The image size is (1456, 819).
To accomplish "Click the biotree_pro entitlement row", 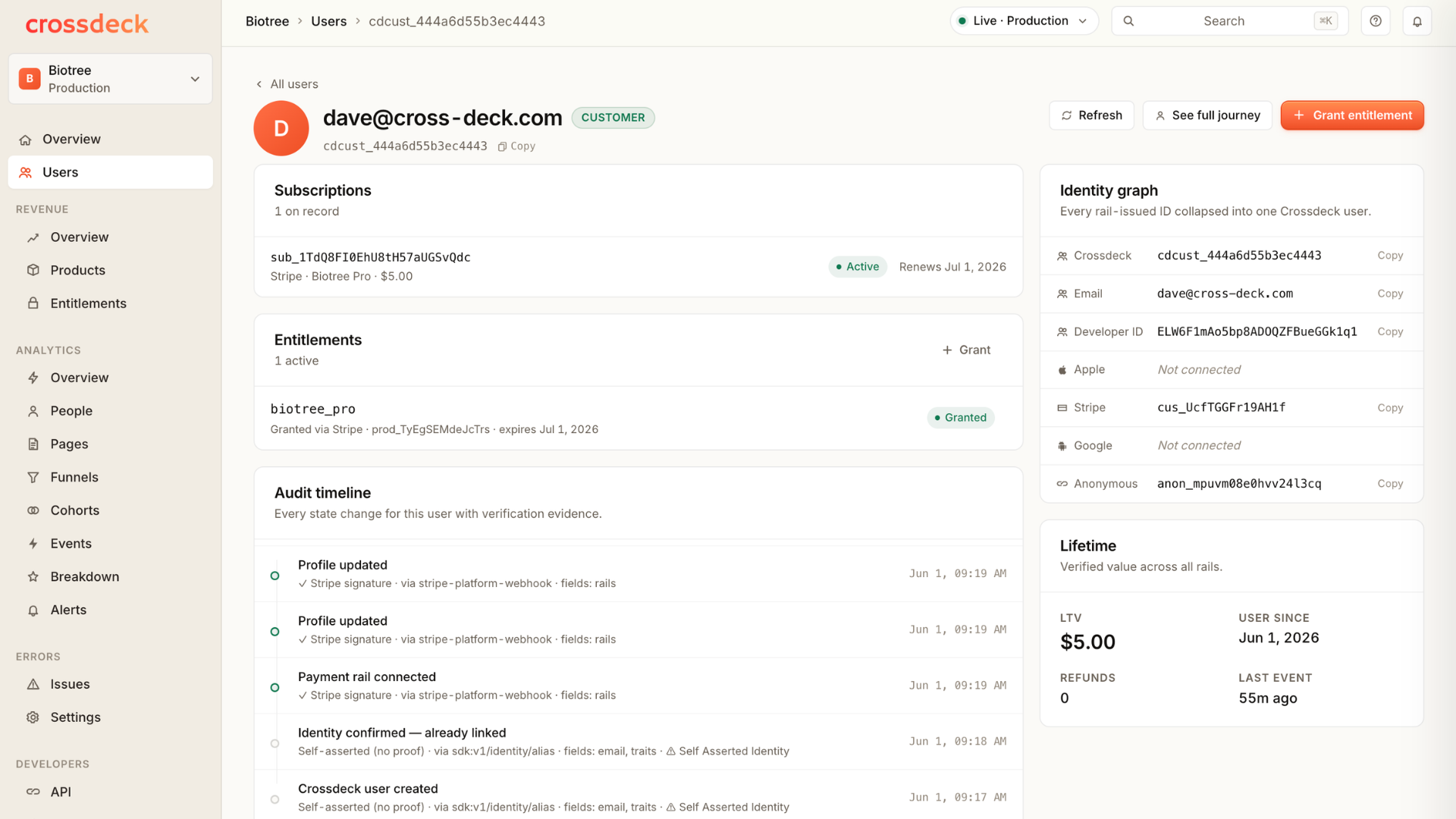I will (x=639, y=419).
